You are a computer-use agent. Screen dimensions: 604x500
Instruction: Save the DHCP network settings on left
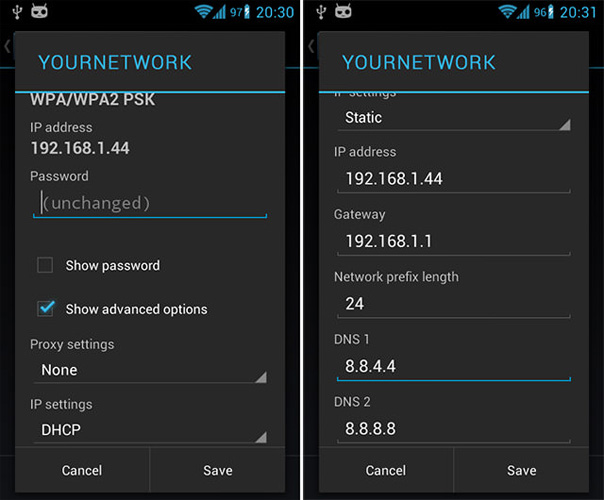coord(218,470)
